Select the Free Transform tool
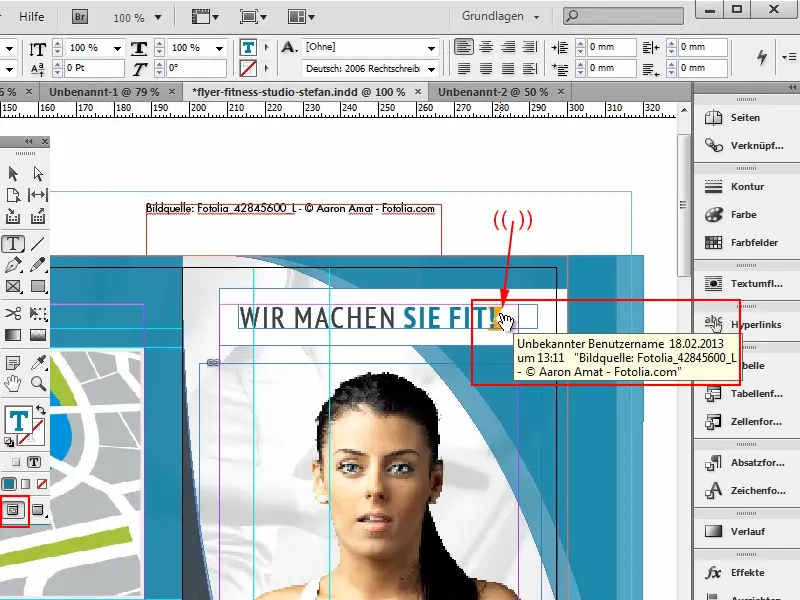800x600 pixels. click(38, 313)
